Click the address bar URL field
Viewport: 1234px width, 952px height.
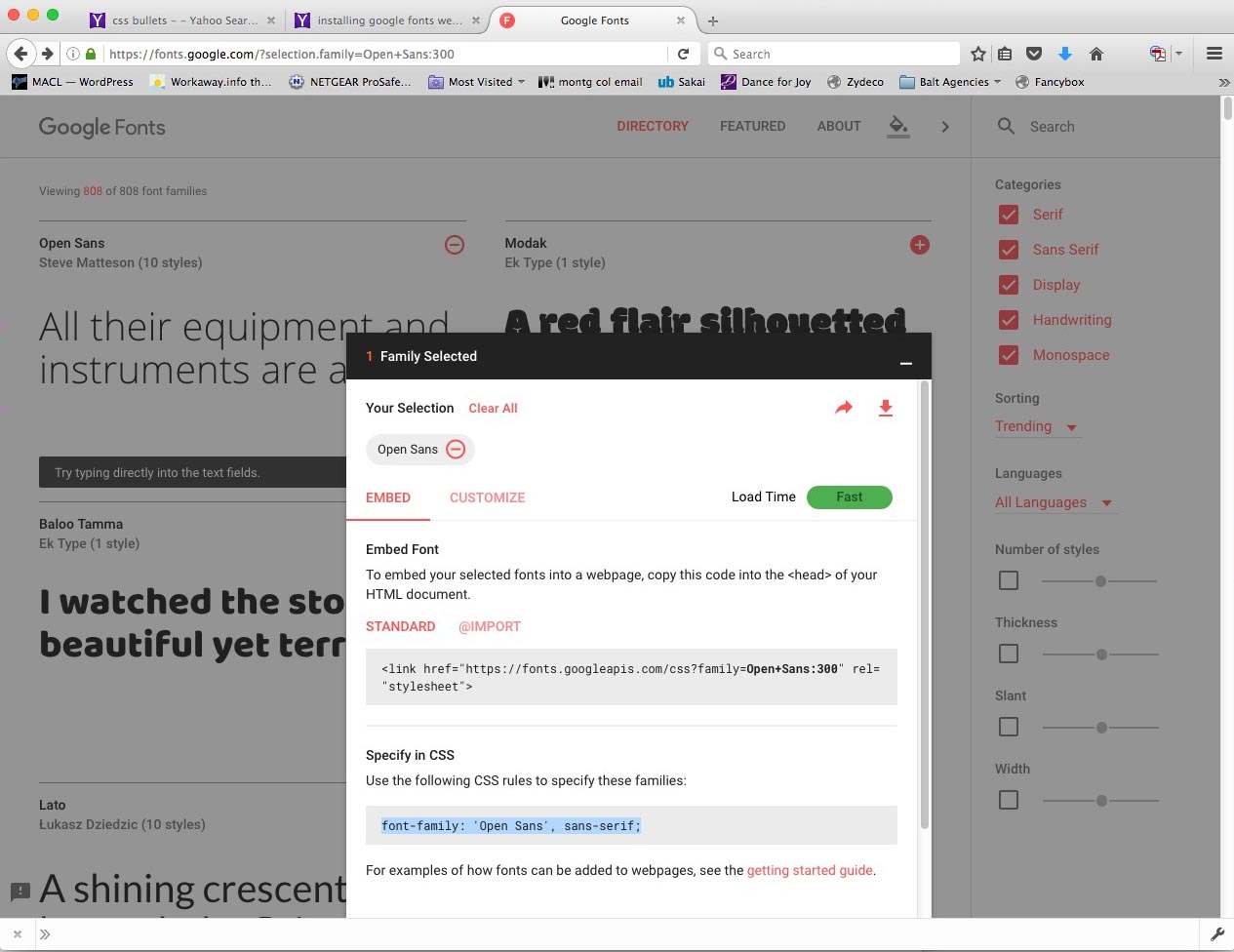tap(385, 54)
